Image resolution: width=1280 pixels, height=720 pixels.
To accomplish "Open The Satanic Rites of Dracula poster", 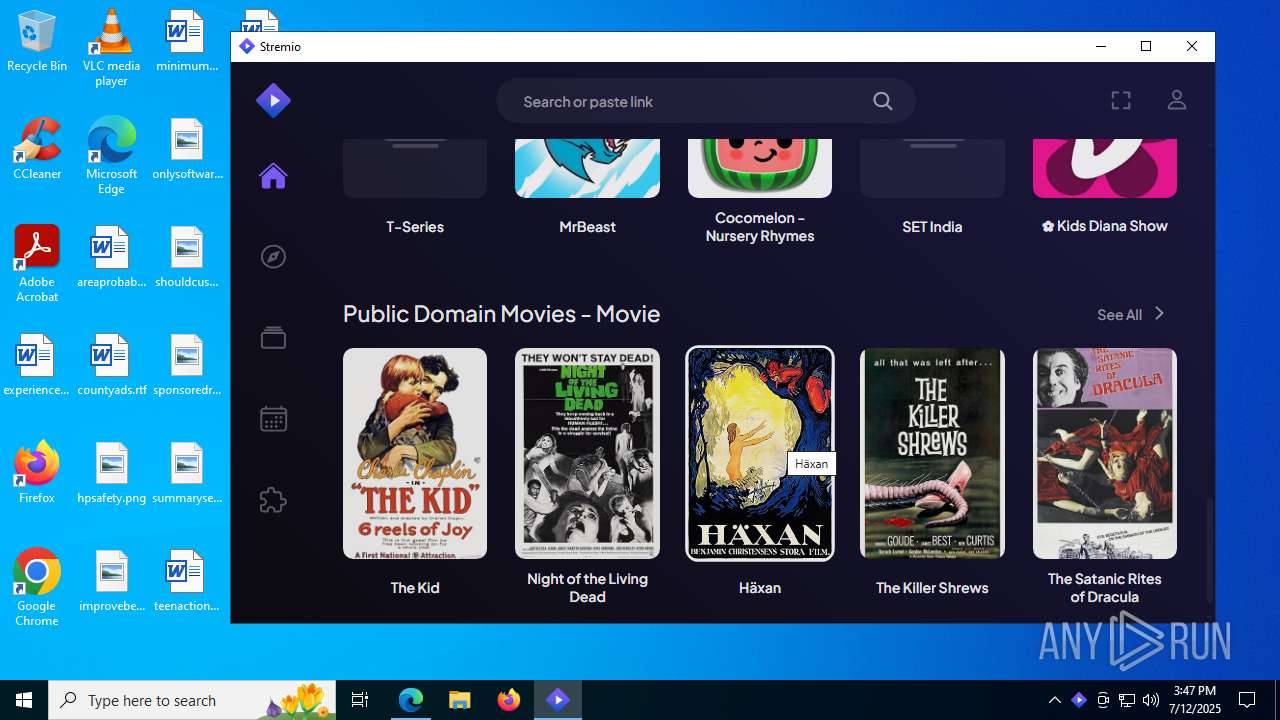I will tap(1105, 453).
